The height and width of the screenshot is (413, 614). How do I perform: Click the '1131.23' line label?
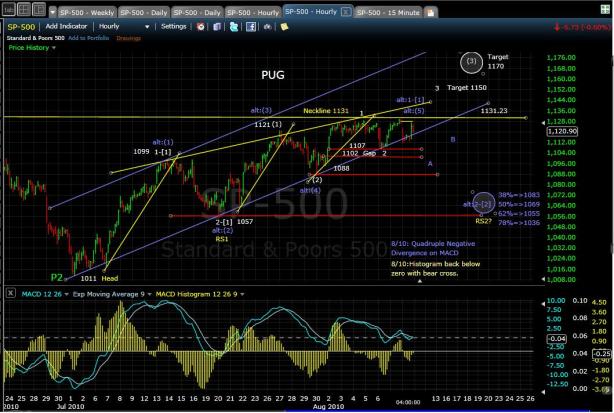tap(494, 111)
